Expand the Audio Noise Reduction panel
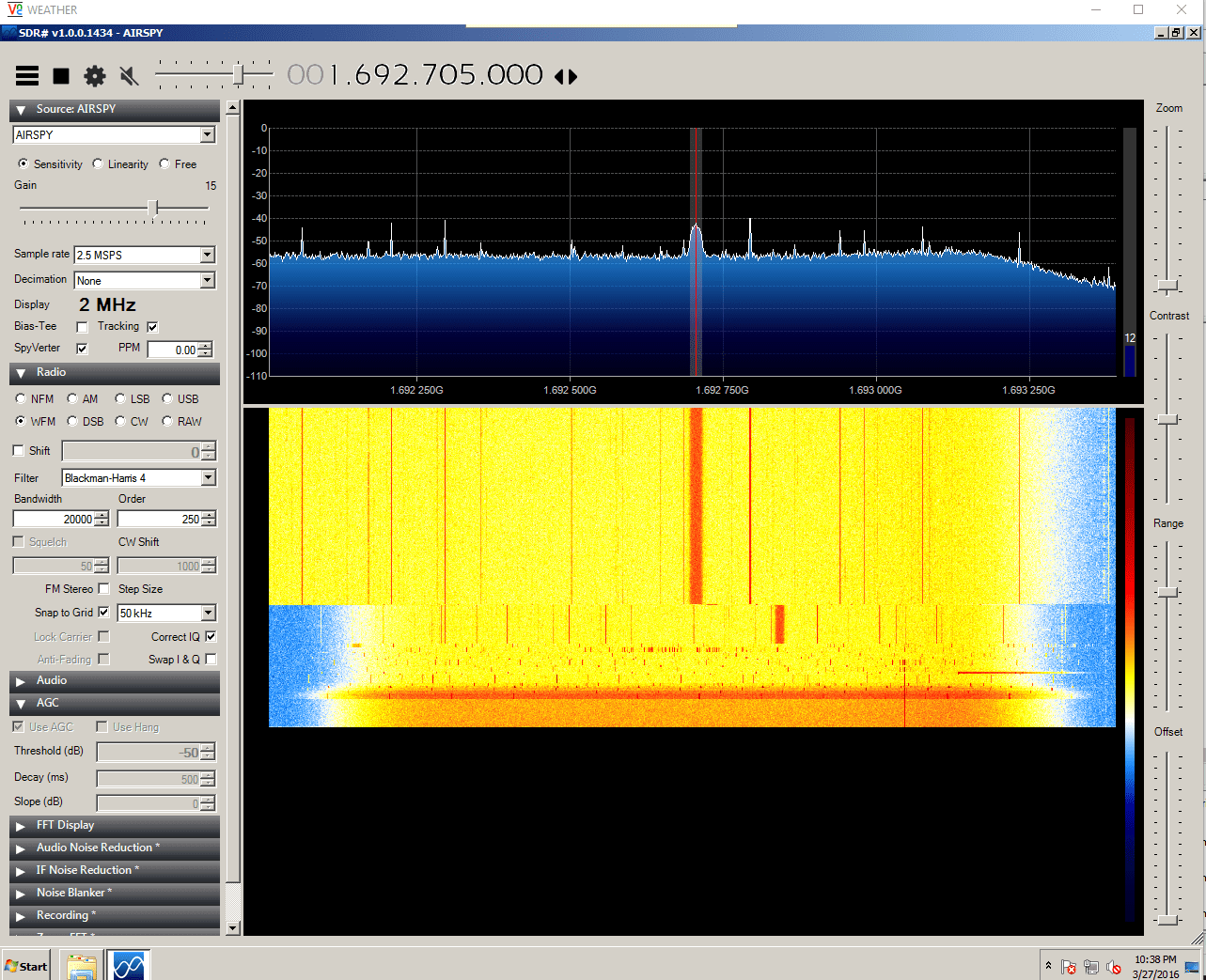This screenshot has height=980, width=1206. pos(115,848)
